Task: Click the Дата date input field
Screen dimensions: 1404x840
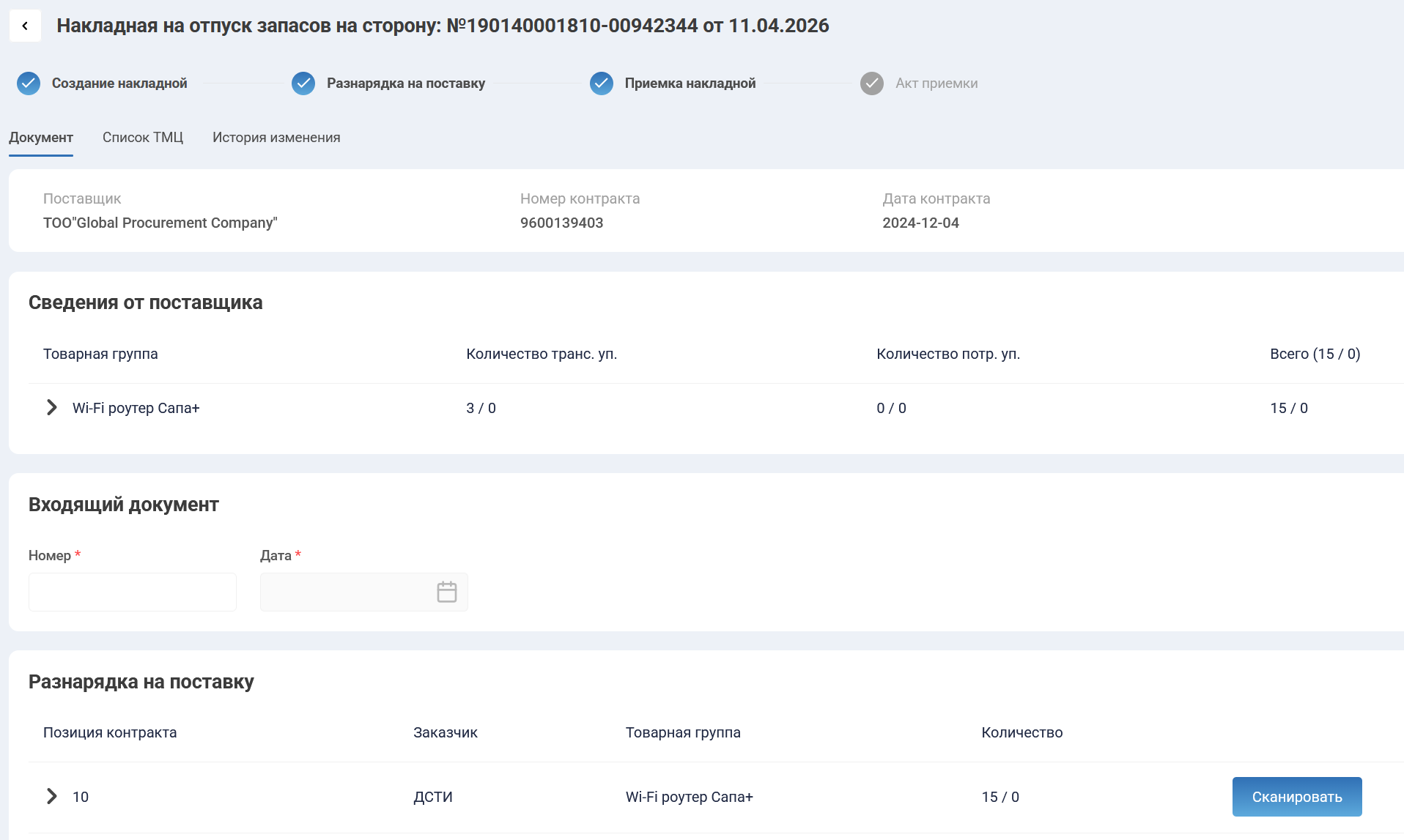Action: coord(344,592)
